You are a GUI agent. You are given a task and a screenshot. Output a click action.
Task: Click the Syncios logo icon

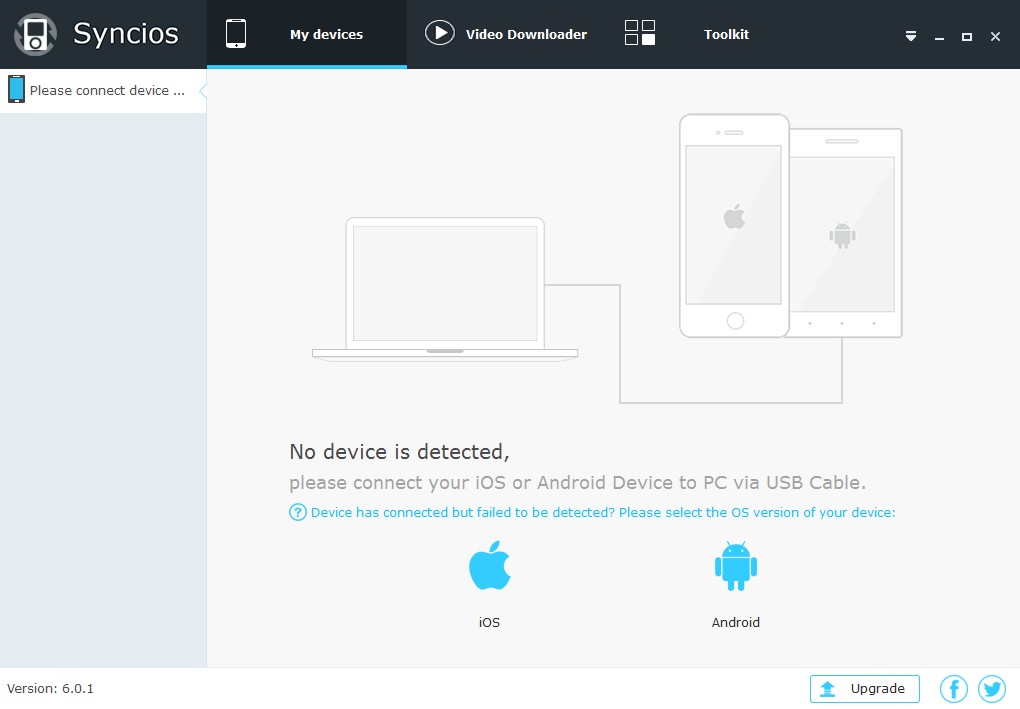[34, 33]
